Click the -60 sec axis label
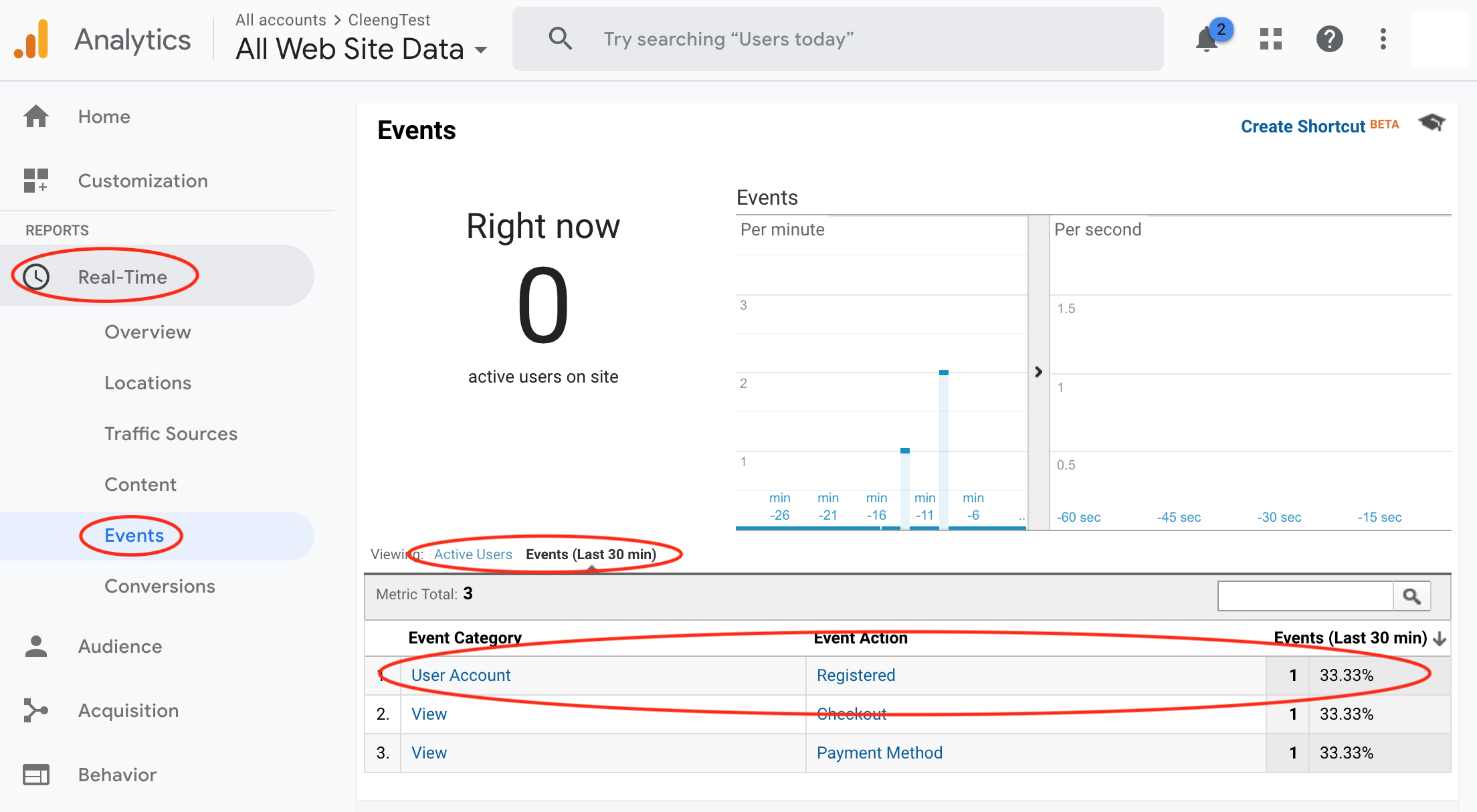 click(x=1078, y=517)
